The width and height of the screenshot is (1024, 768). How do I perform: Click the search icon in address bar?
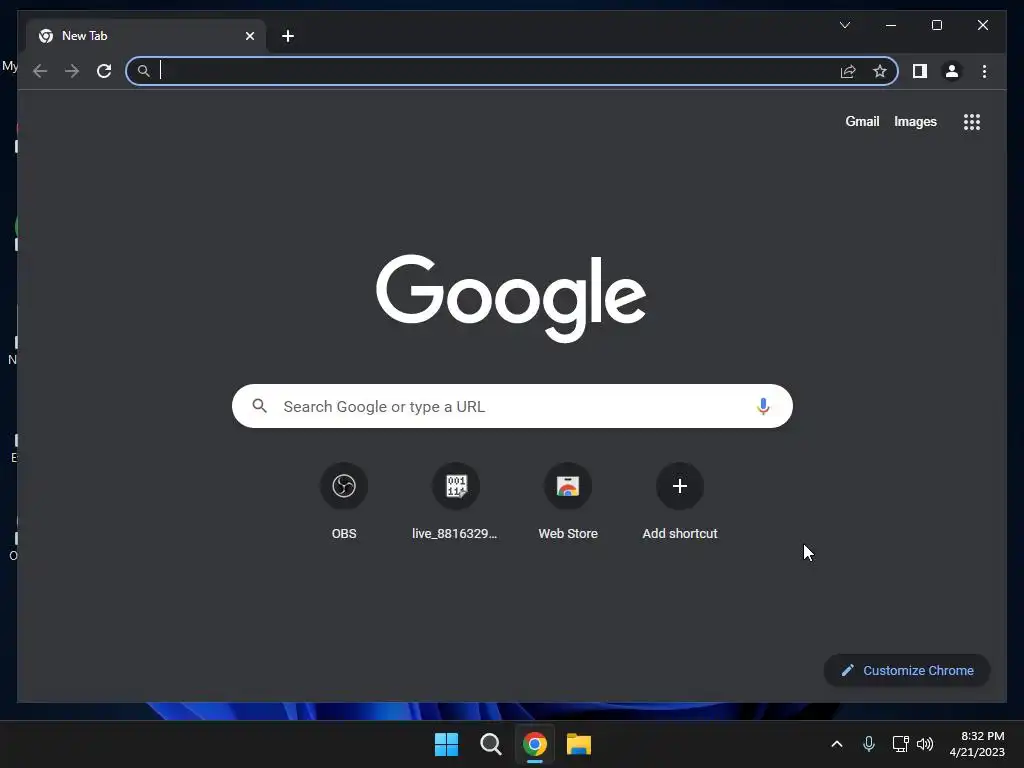[144, 71]
